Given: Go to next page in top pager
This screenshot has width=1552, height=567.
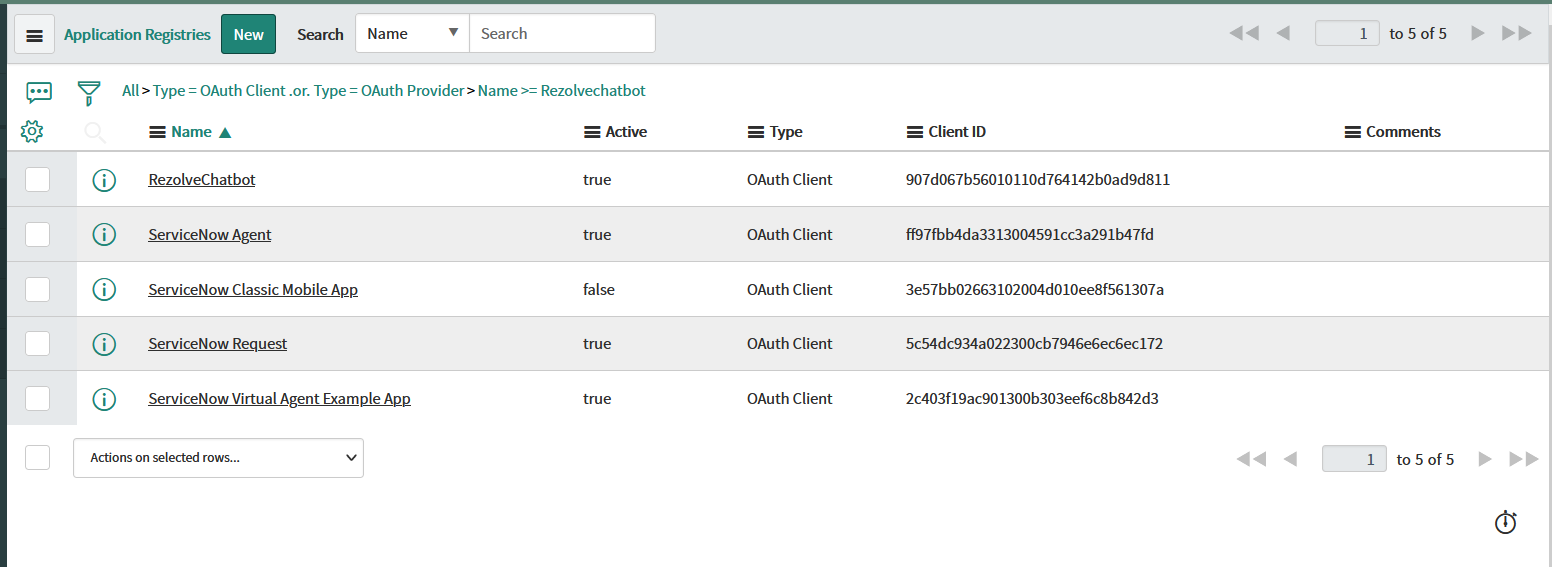Looking at the screenshot, I should (1477, 33).
